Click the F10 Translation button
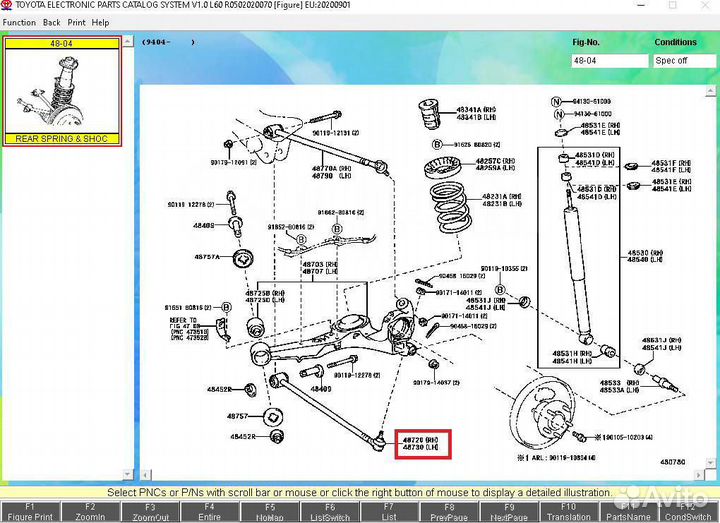The height and width of the screenshot is (523, 720). tap(569, 512)
